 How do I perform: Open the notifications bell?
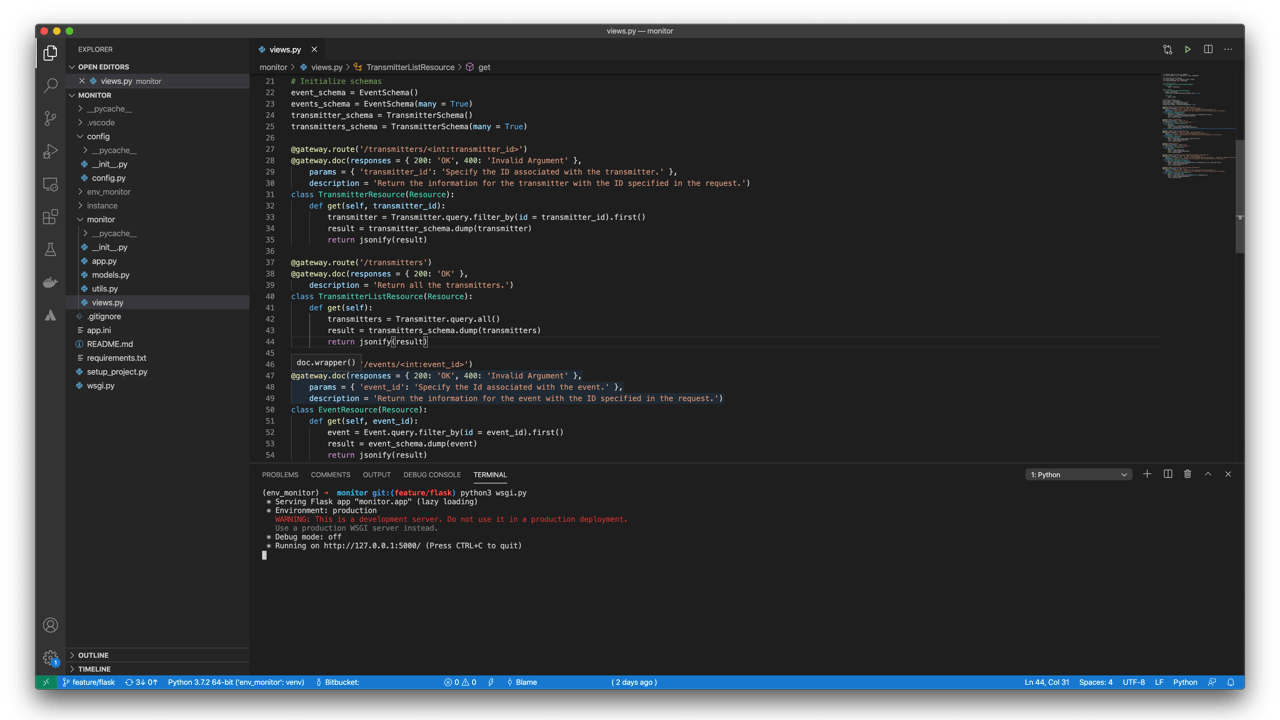click(1231, 682)
